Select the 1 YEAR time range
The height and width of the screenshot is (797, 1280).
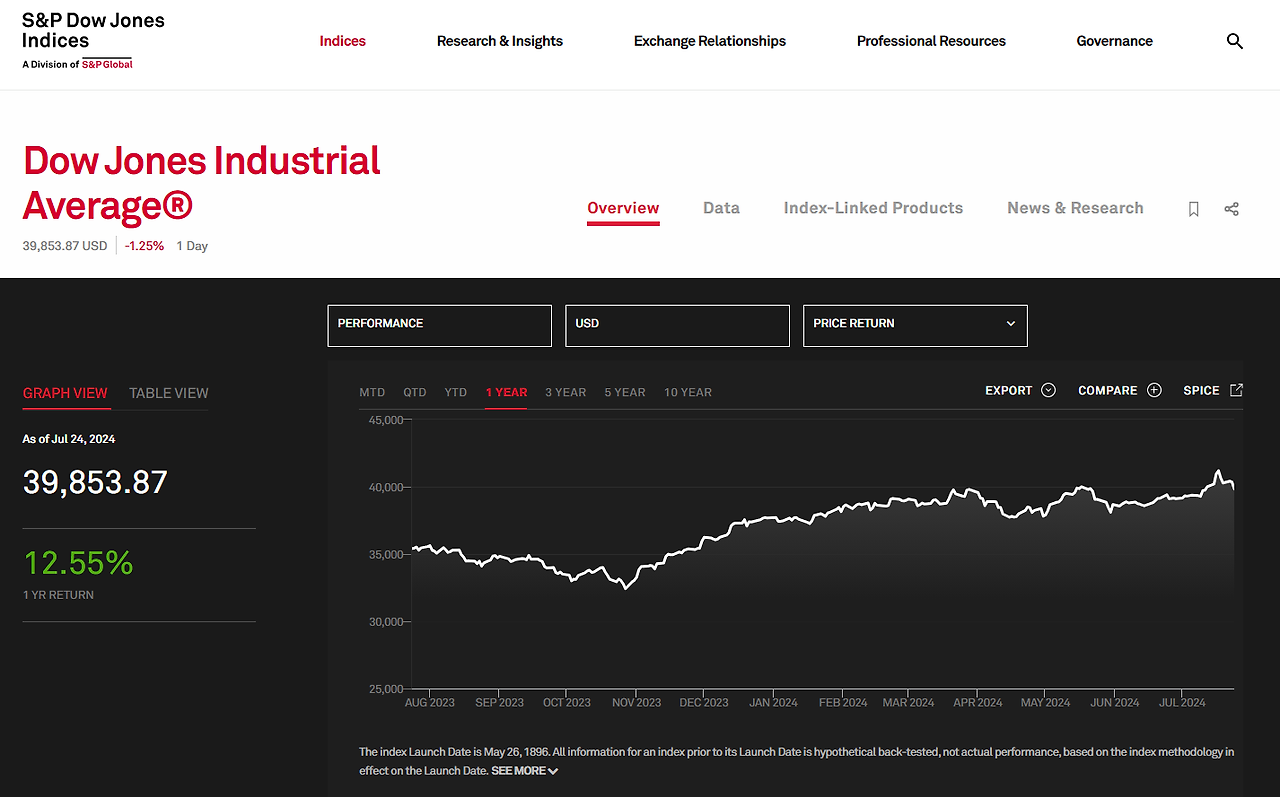tap(506, 392)
